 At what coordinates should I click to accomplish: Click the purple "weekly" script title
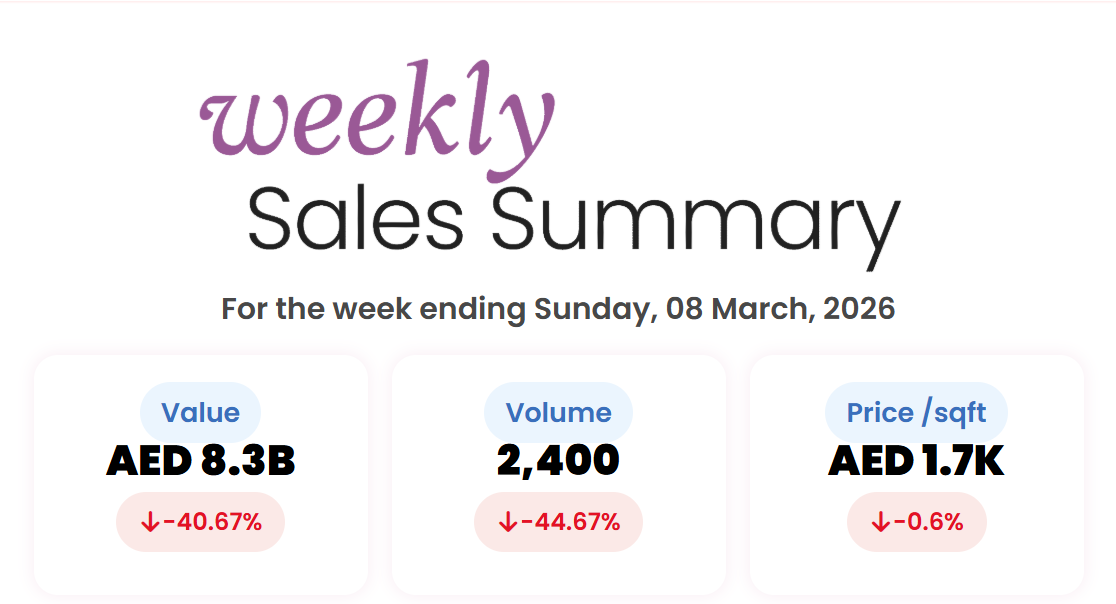[377, 120]
